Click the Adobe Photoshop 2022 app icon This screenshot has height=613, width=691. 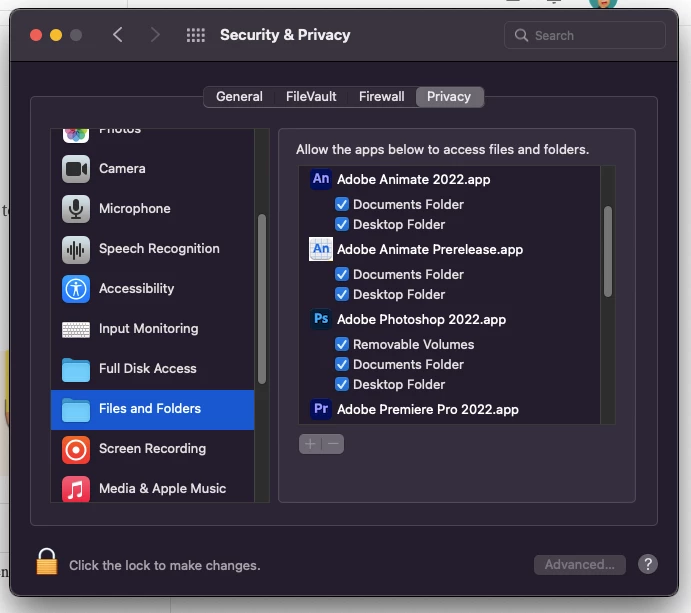pyautogui.click(x=321, y=319)
